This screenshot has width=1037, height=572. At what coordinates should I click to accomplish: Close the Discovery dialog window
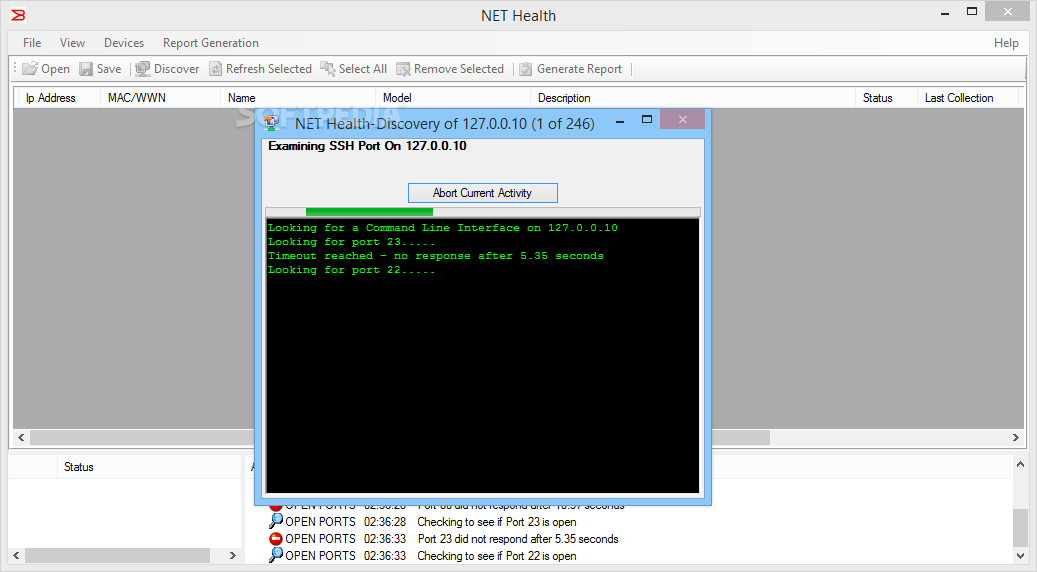[683, 120]
